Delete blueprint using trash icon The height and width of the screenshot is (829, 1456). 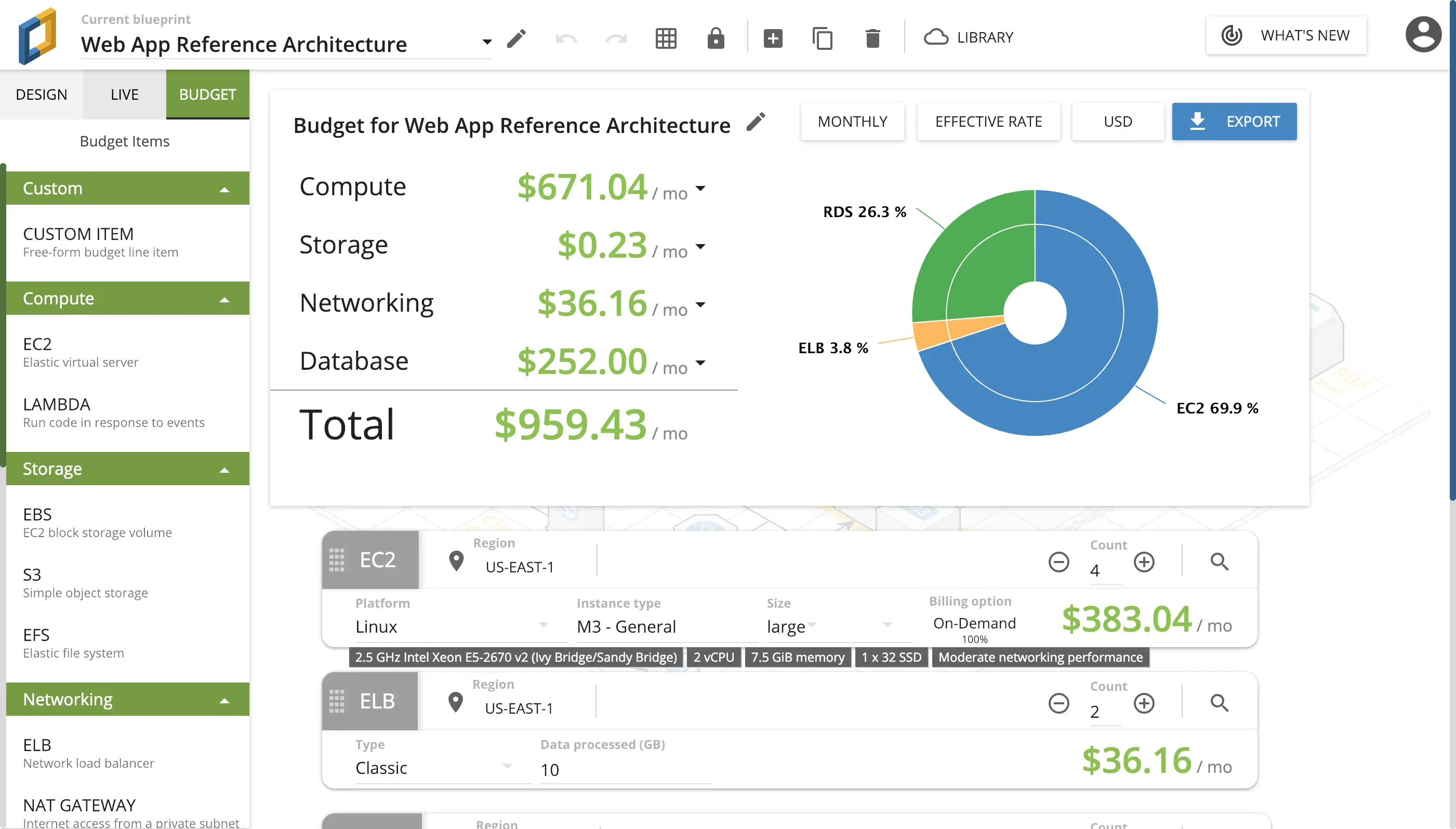click(872, 39)
